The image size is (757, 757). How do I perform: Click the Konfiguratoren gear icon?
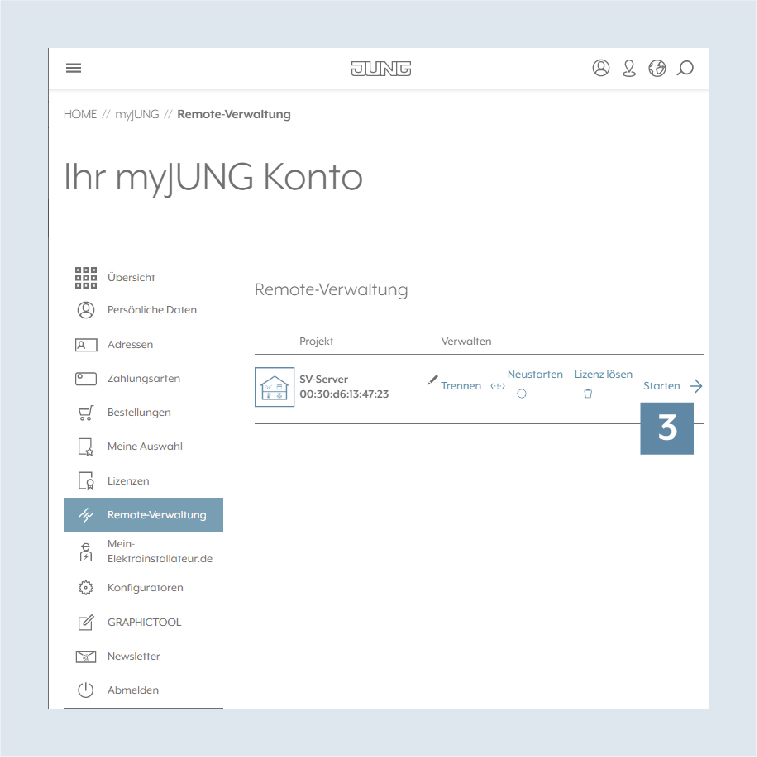click(x=86, y=588)
